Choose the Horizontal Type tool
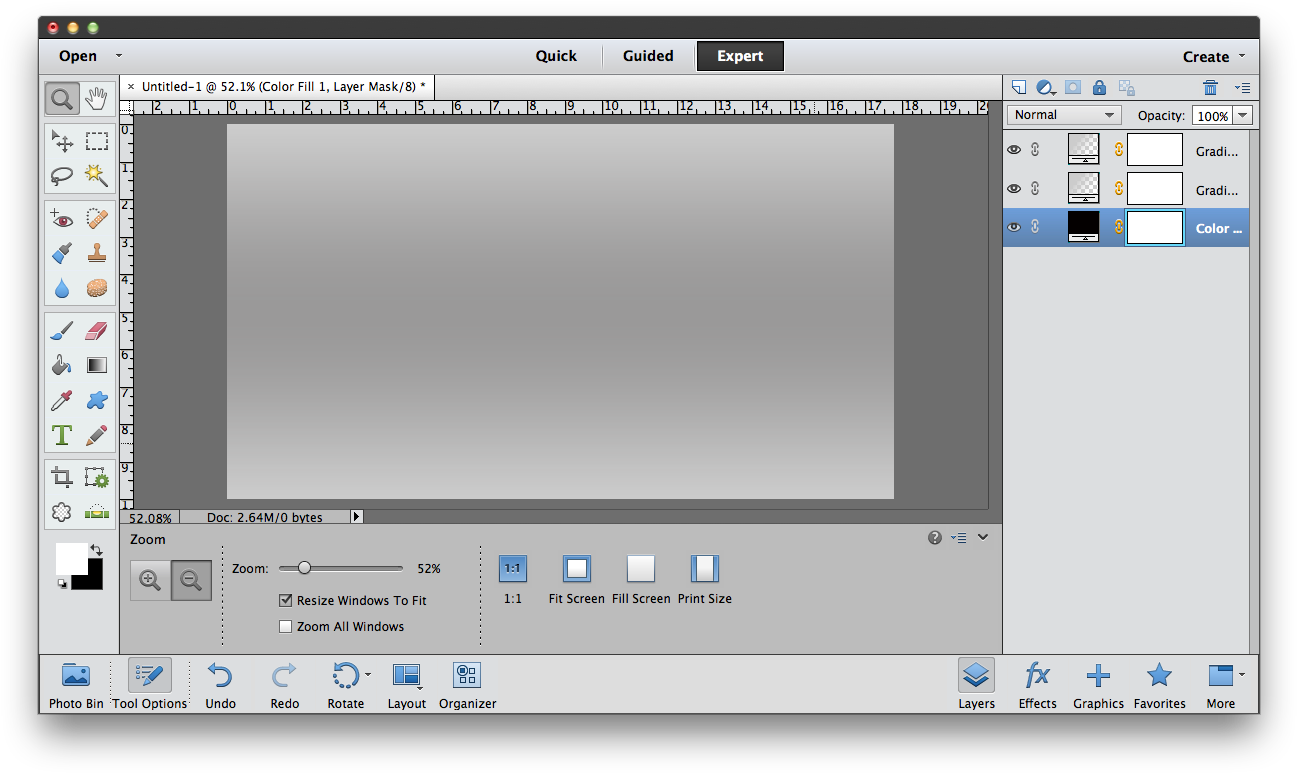The width and height of the screenshot is (1297, 773). click(61, 435)
